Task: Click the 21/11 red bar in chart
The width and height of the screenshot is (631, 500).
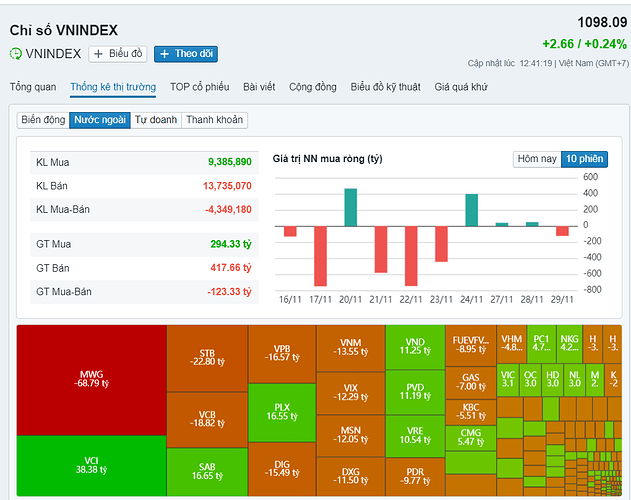Action: 381,250
